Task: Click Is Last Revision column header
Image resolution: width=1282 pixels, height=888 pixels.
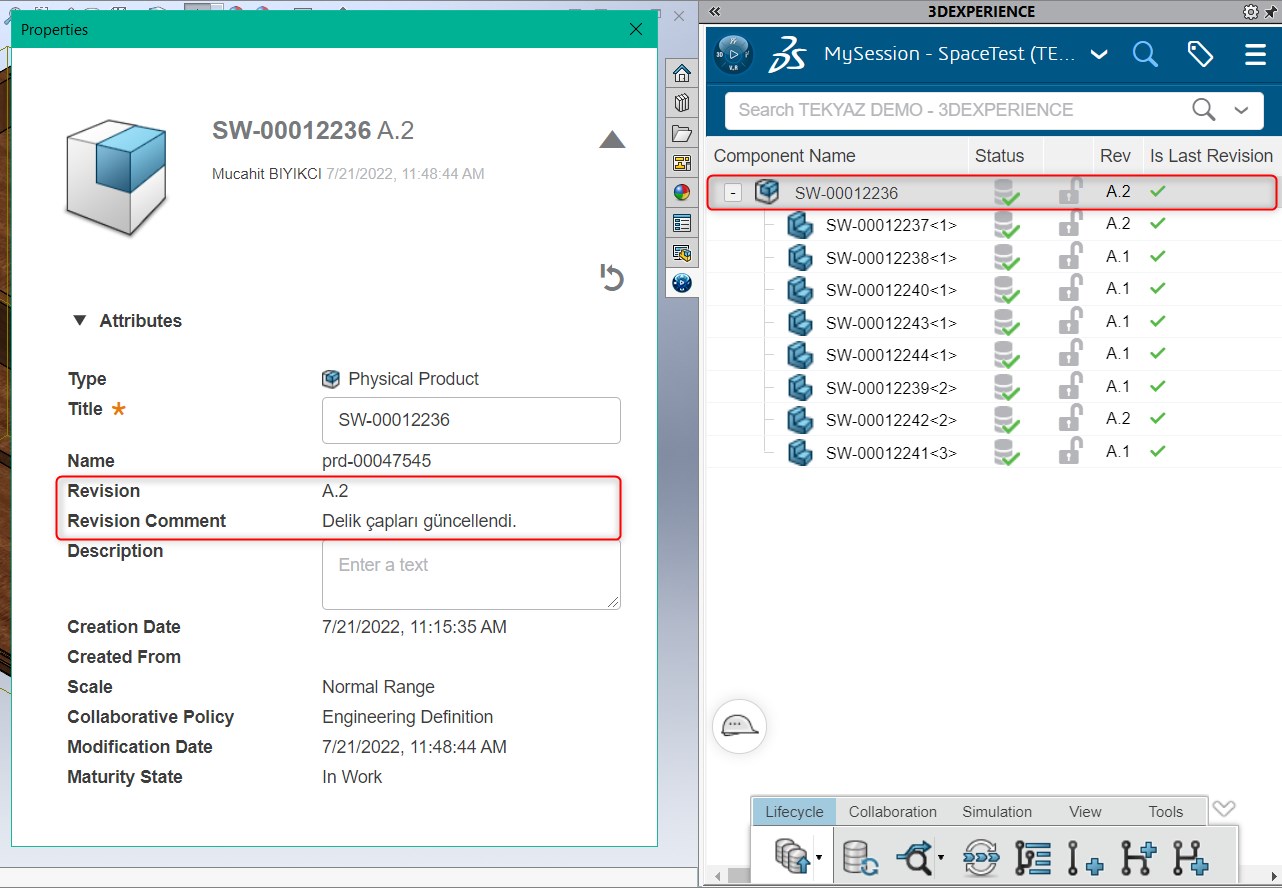Action: pyautogui.click(x=1211, y=156)
